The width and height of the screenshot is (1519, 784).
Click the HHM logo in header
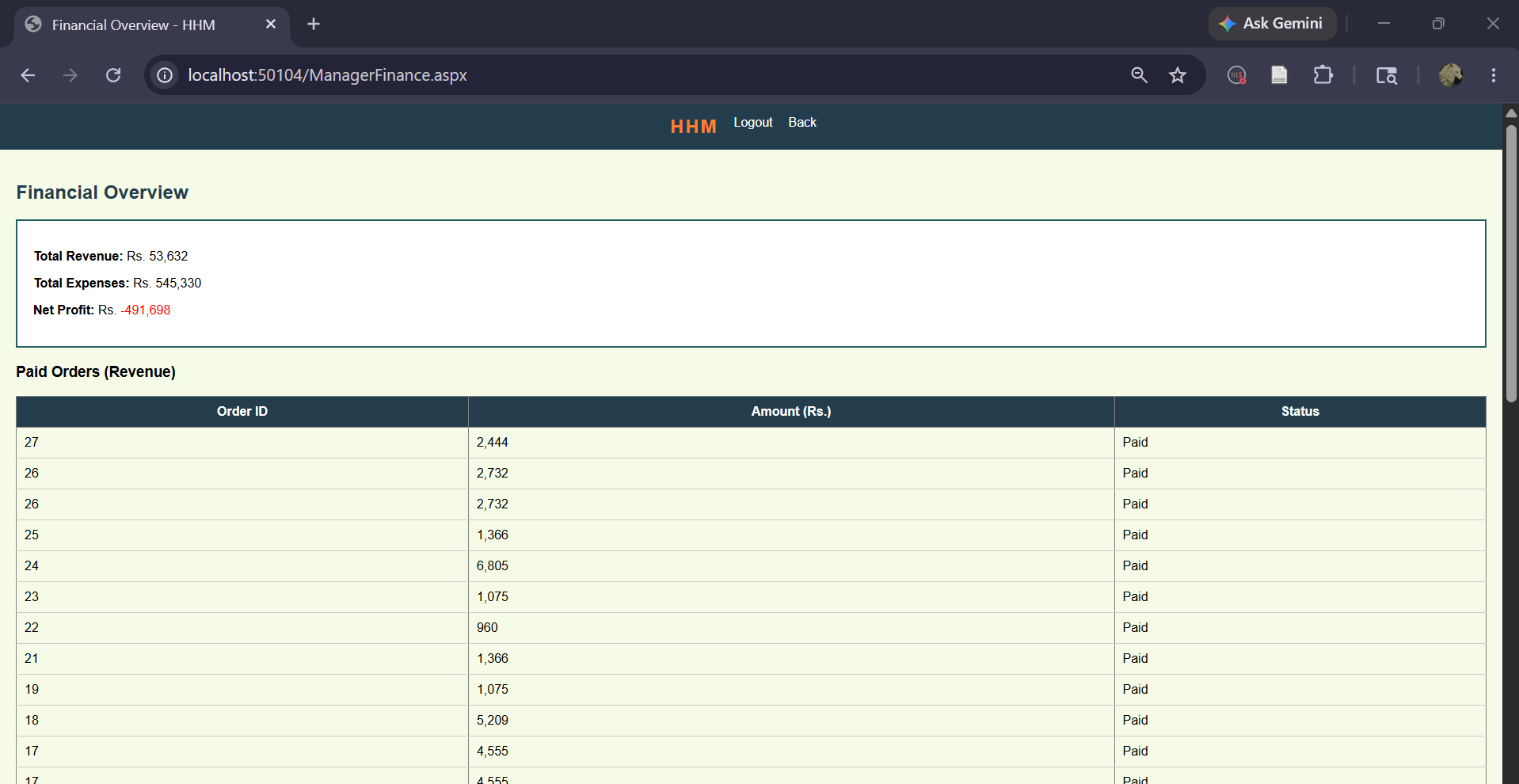point(693,127)
